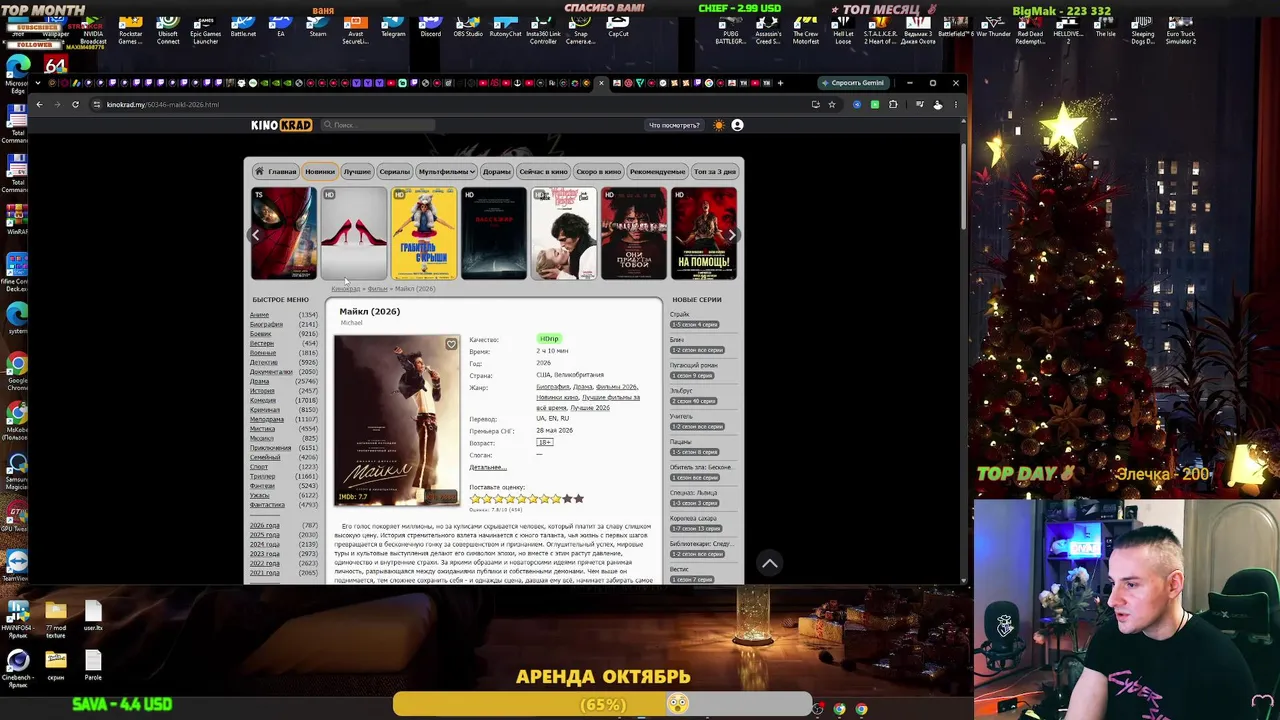This screenshot has height=720, width=1280.
Task: Open the Battle.net desktop shortcut
Action: [x=243, y=28]
